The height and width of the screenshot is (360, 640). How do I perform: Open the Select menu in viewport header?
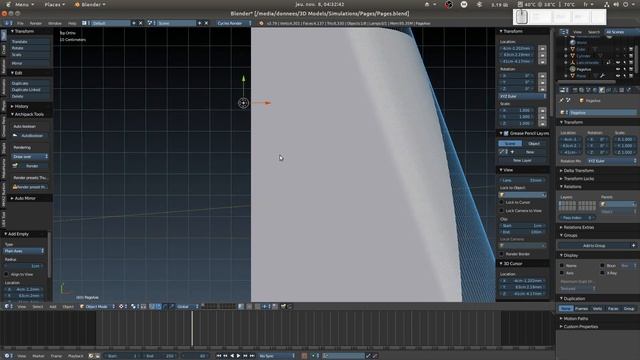[x=37, y=306]
